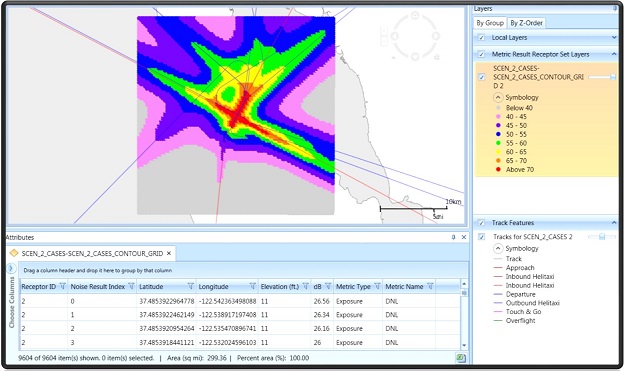Open the Metric Name column filter
Image resolution: width=625 pixels, height=371 pixels.
pyautogui.click(x=430, y=286)
